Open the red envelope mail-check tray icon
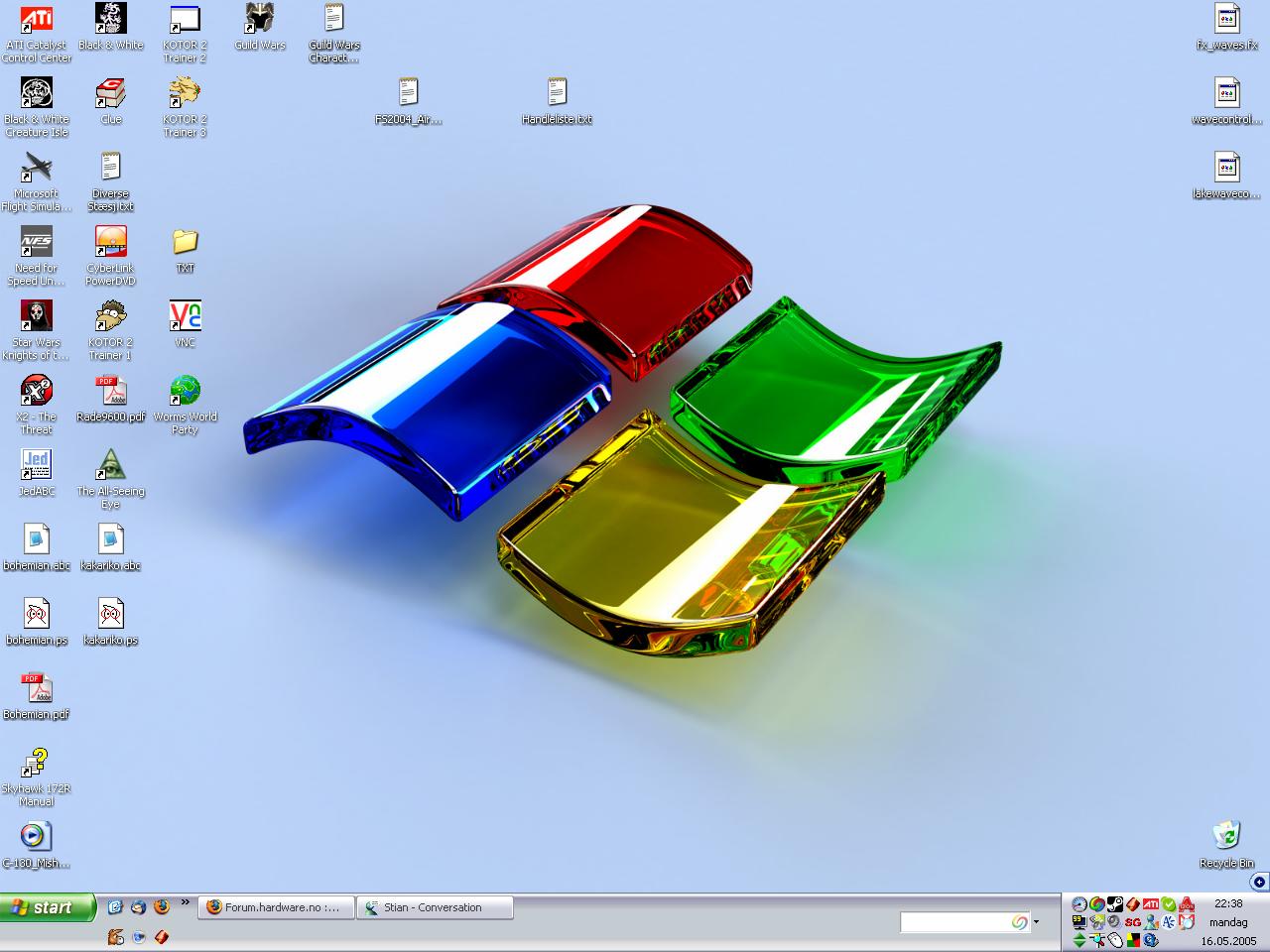The height and width of the screenshot is (952, 1270). tap(1187, 922)
